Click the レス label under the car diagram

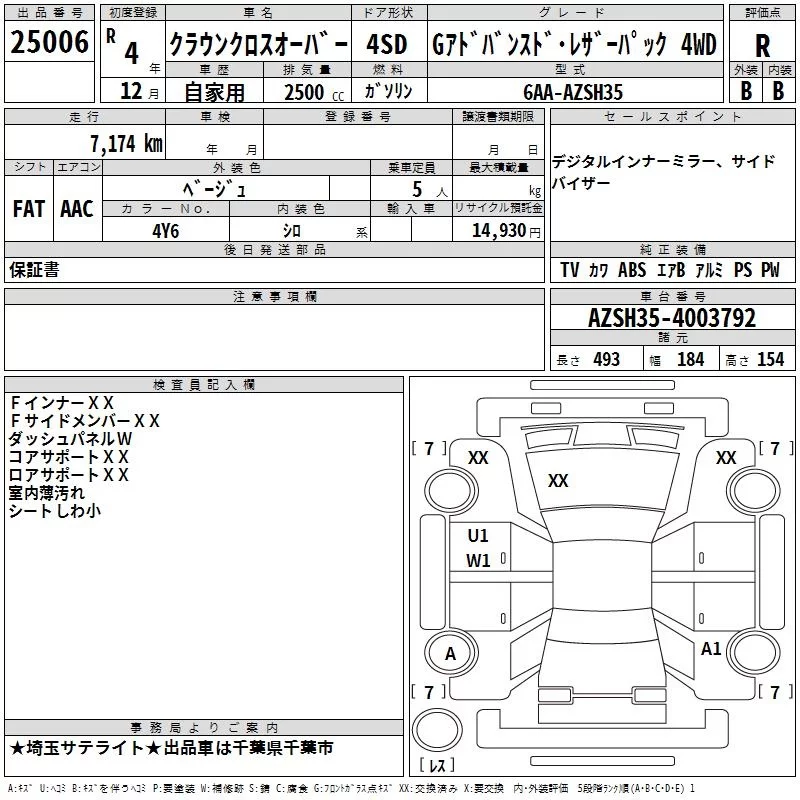click(436, 765)
